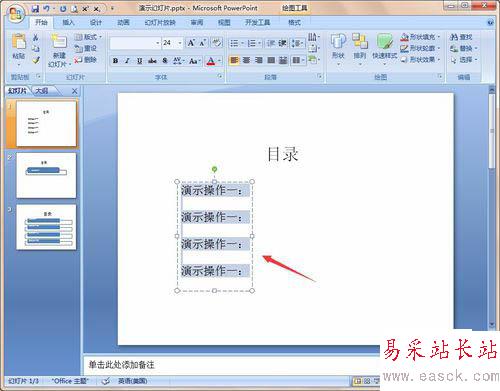The image size is (500, 391).
Task: Activate the Format Painter brush
Action: pos(36,60)
